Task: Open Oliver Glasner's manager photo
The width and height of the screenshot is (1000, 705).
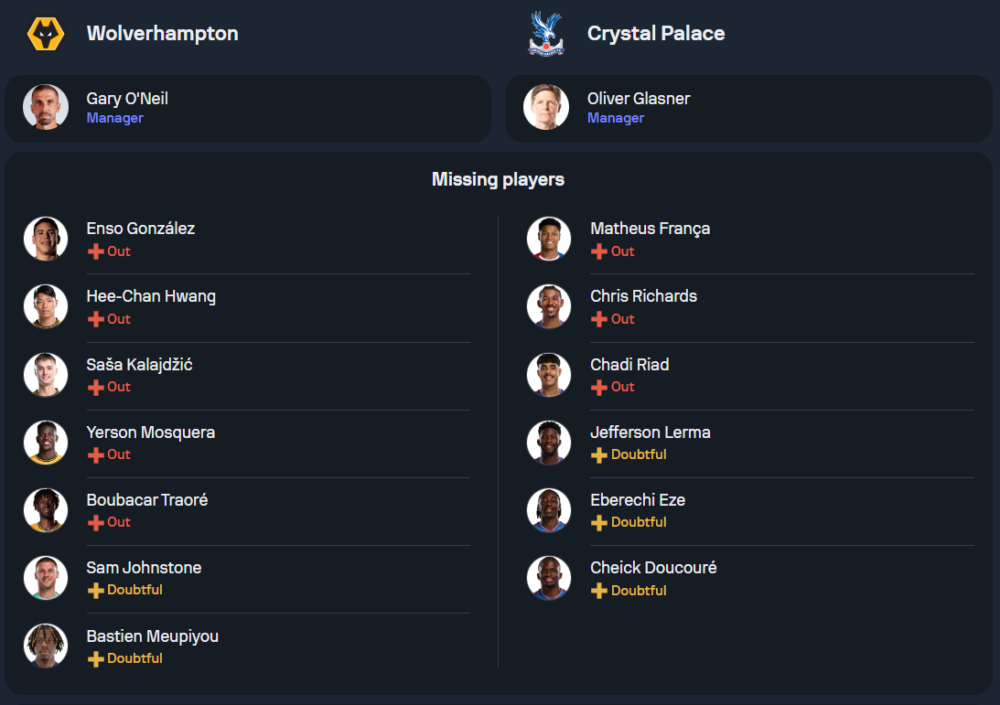Action: coord(546,107)
